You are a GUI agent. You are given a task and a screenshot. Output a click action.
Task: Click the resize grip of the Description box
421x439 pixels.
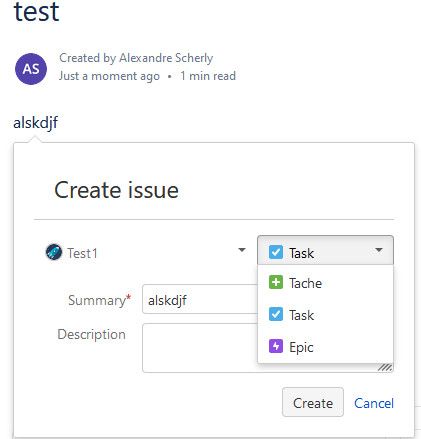click(385, 367)
